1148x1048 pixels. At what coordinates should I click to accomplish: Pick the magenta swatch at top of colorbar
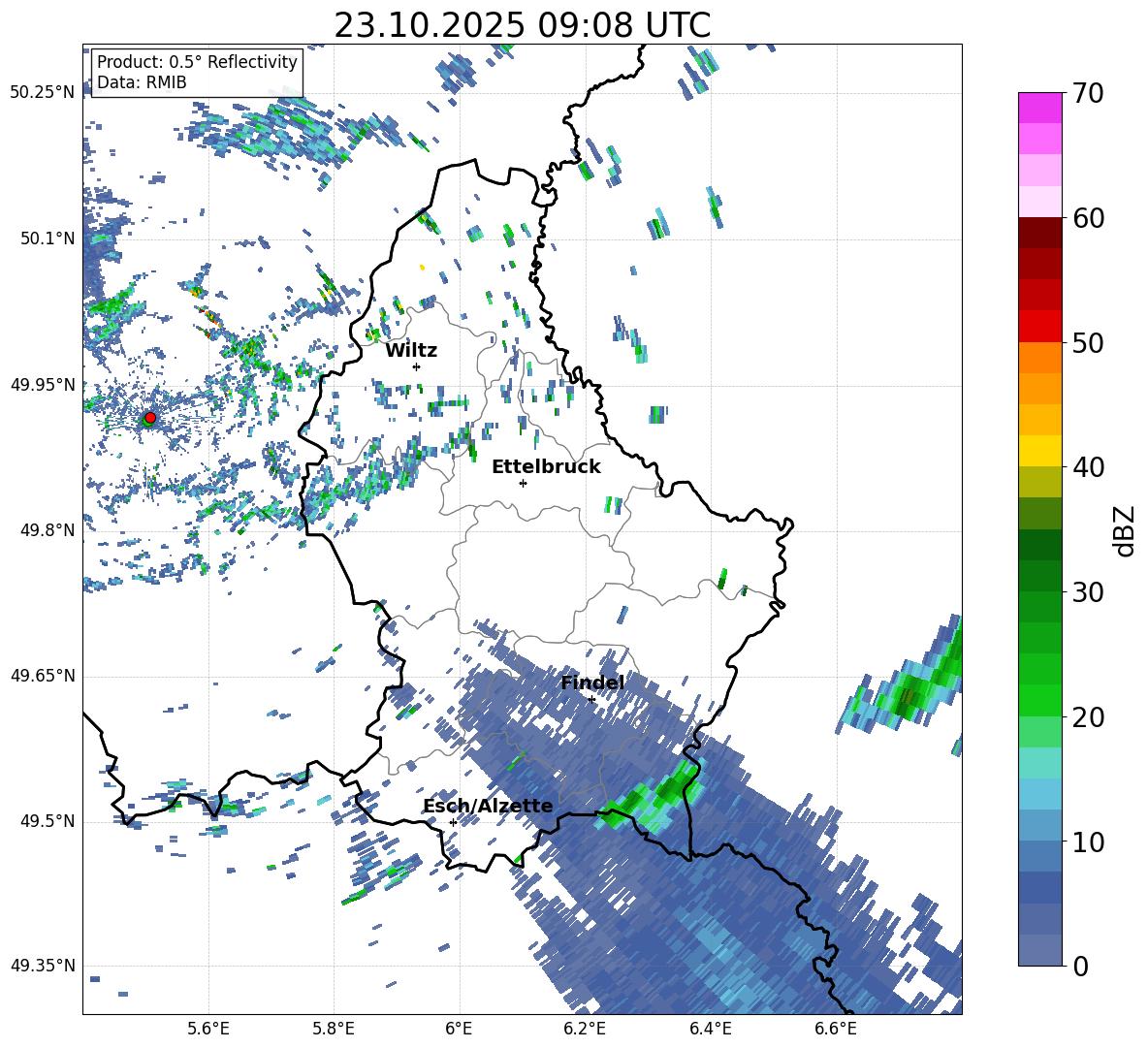click(x=1039, y=108)
